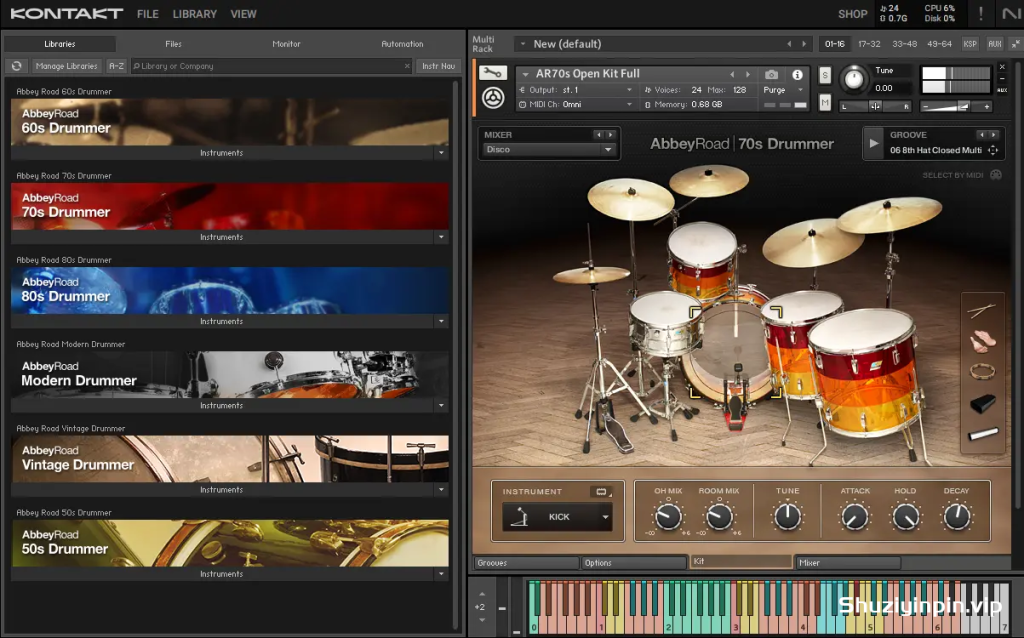1024x638 pixels.
Task: Play the groove preview
Action: 874,143
